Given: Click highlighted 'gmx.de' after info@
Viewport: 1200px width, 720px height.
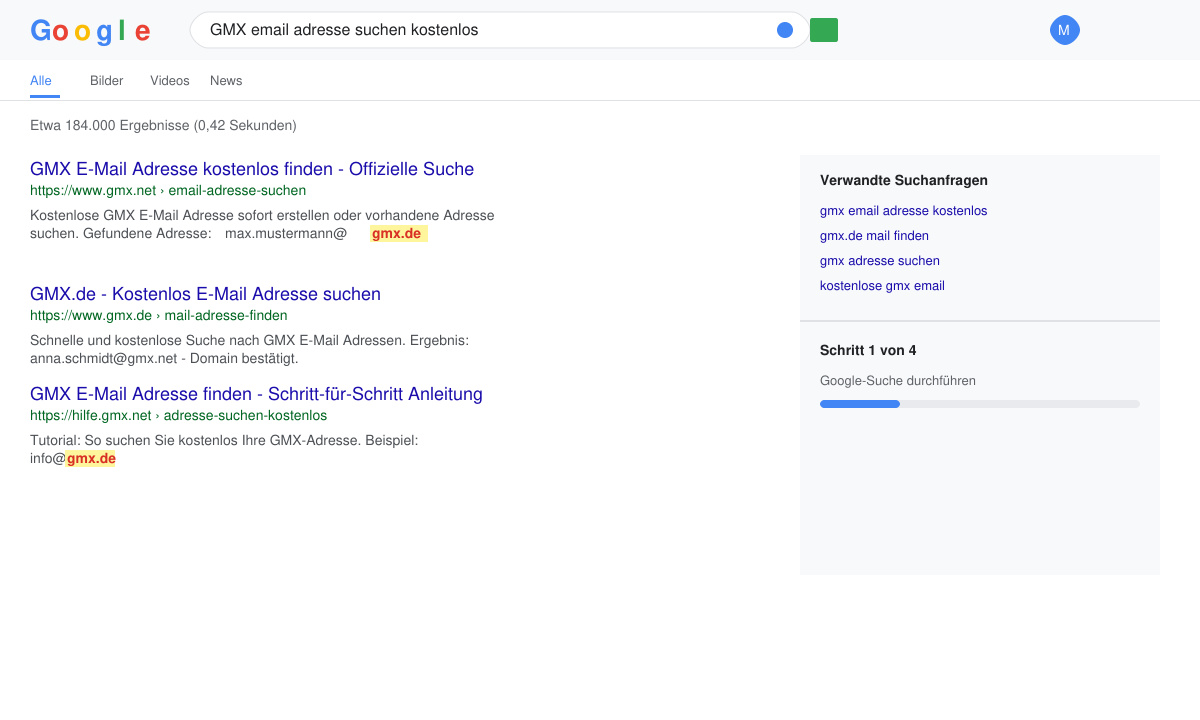Looking at the screenshot, I should pos(91,459).
